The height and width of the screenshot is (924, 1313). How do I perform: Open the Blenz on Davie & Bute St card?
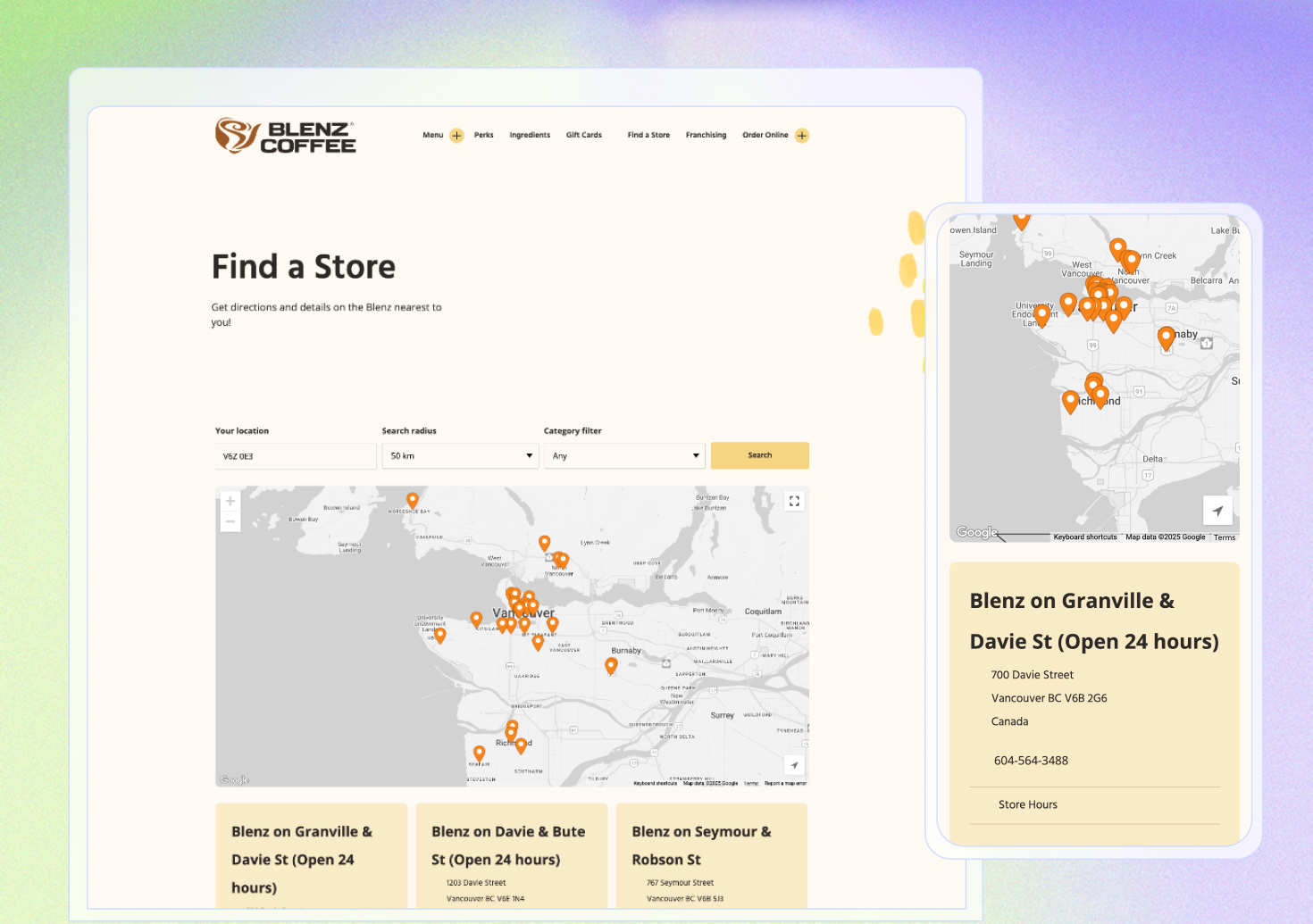click(x=512, y=856)
